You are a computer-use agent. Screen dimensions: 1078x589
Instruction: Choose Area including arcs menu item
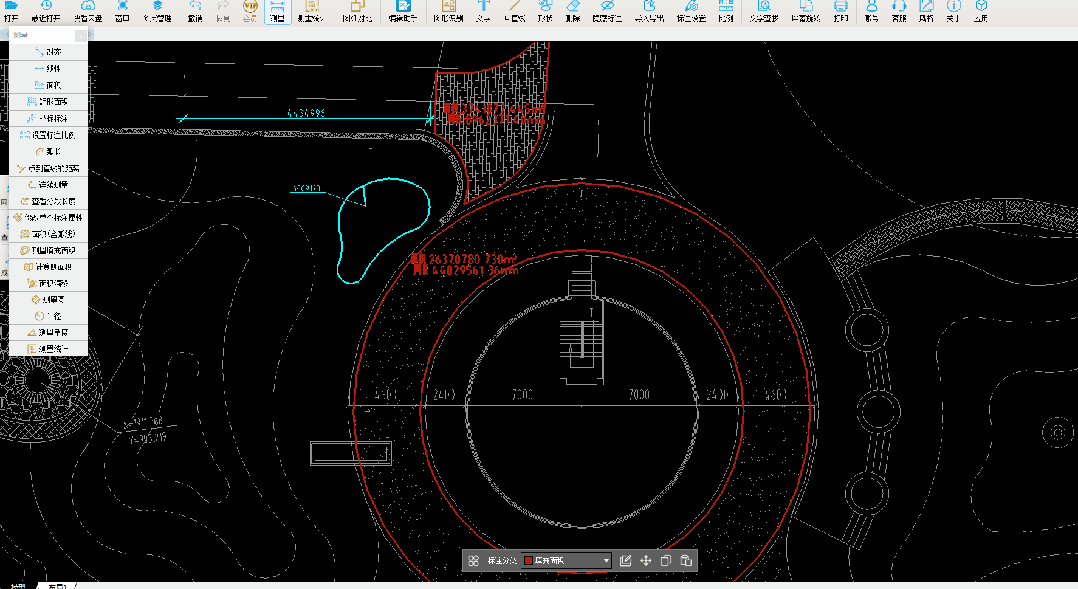click(x=48, y=234)
